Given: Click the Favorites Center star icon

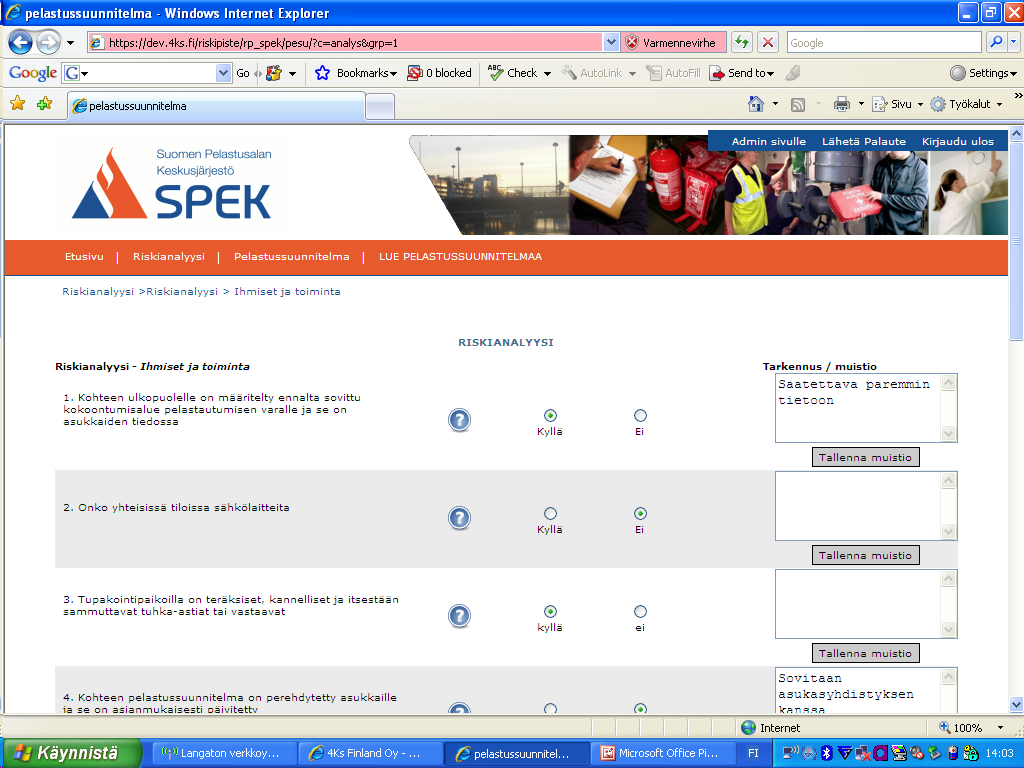Looking at the screenshot, I should [x=18, y=104].
